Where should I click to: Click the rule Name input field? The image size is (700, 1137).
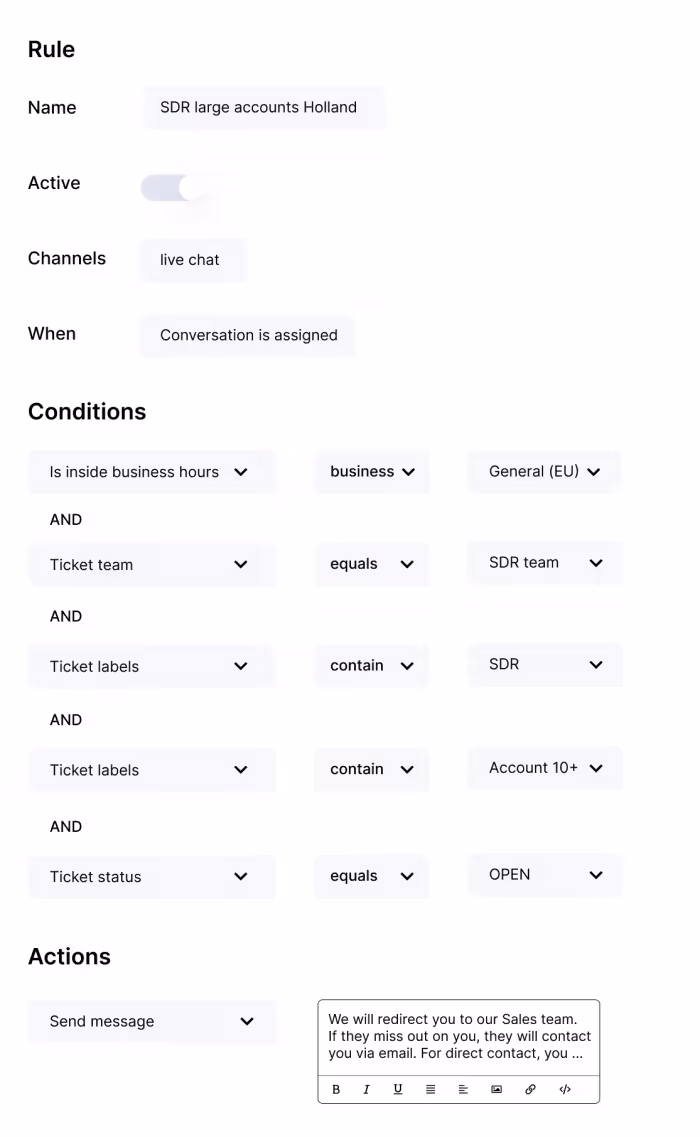(263, 107)
